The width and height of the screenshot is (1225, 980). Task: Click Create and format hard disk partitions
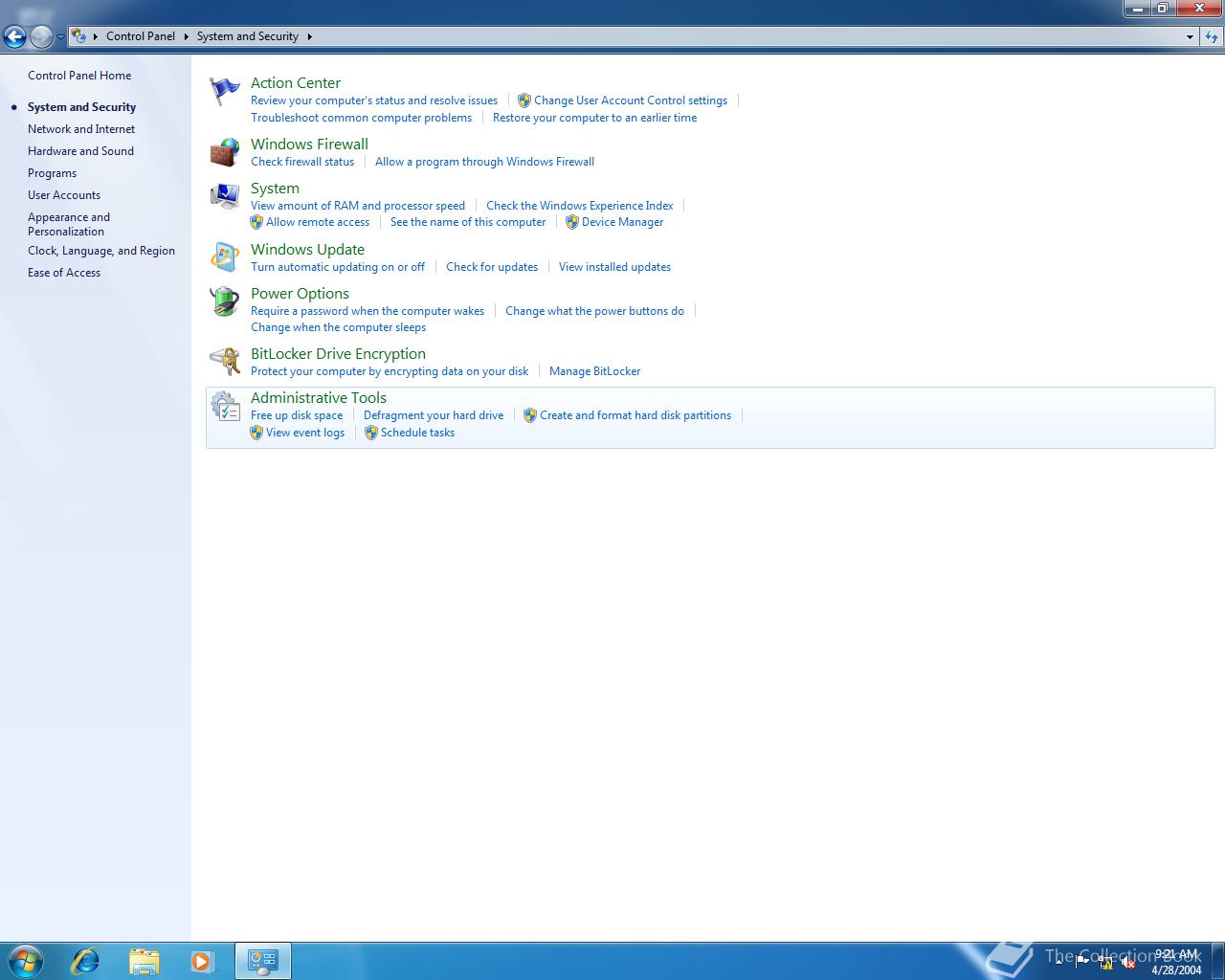point(635,415)
